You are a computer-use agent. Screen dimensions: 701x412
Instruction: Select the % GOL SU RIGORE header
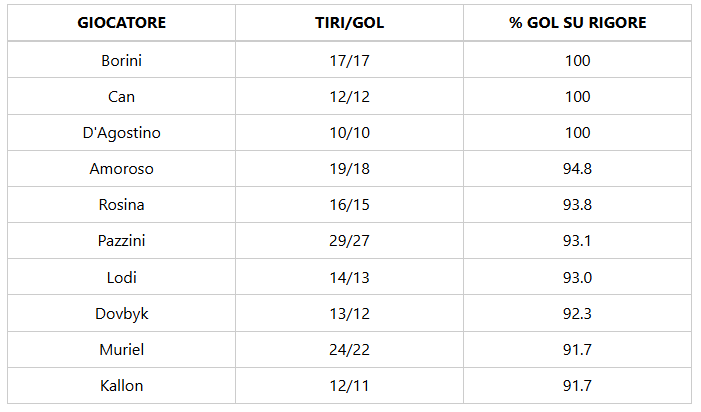(x=577, y=23)
